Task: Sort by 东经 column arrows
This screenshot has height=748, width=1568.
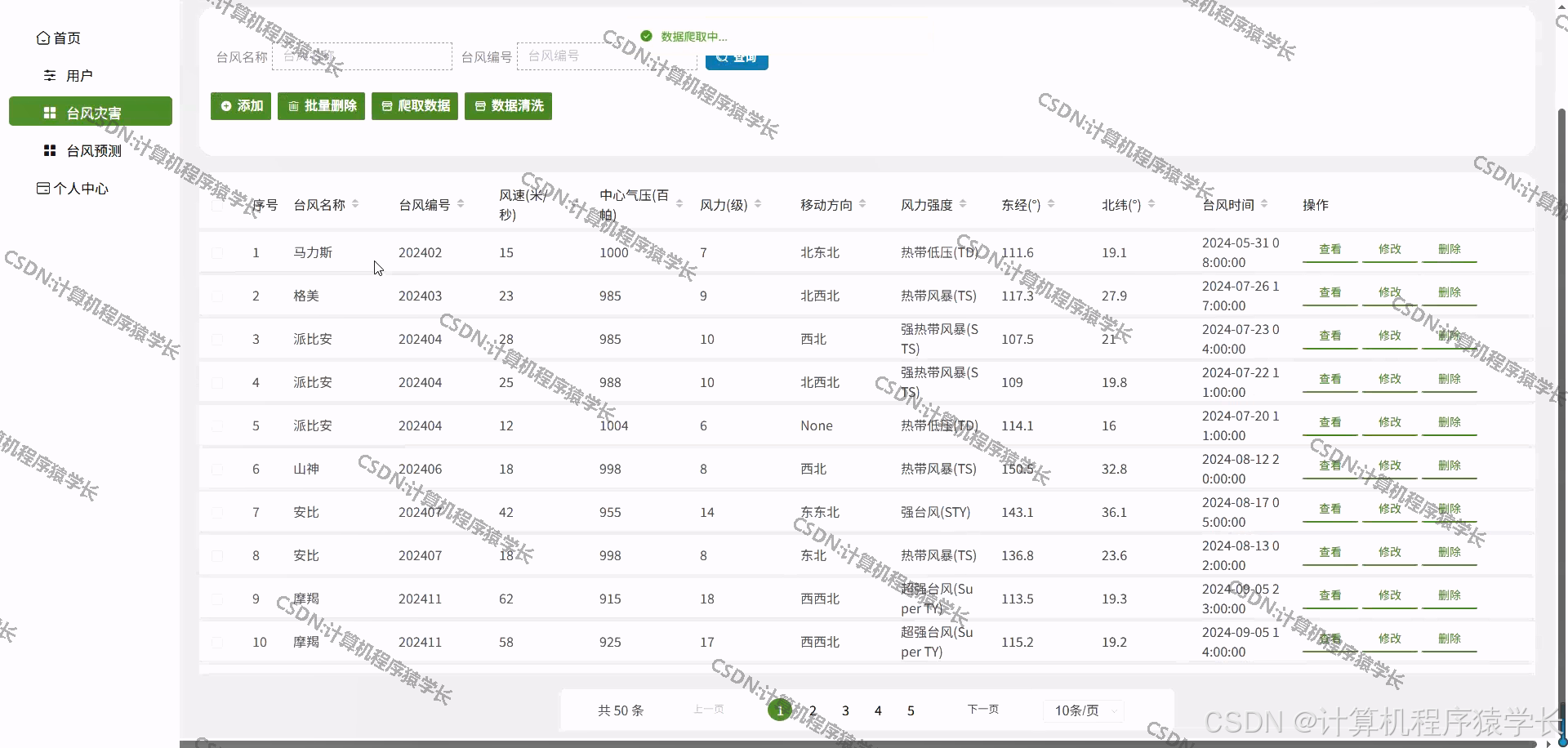Action: pos(1051,204)
